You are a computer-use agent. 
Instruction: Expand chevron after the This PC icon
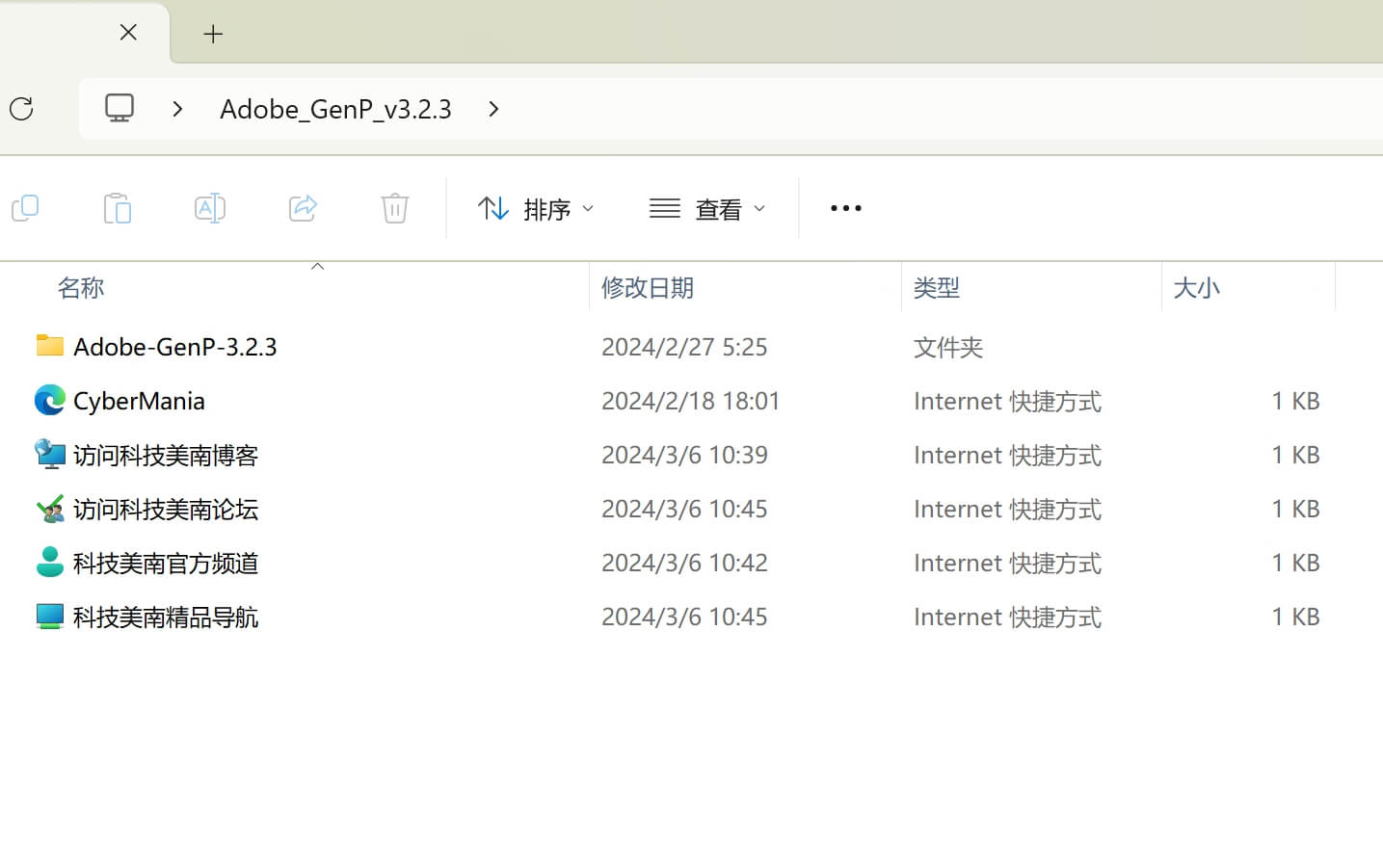[177, 109]
